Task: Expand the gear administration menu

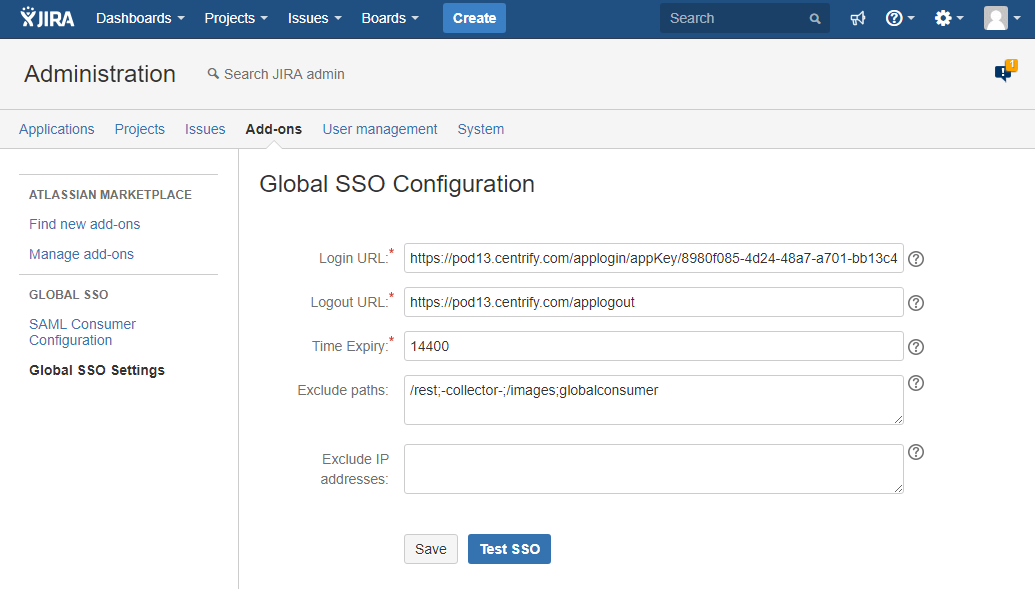Action: tap(948, 18)
